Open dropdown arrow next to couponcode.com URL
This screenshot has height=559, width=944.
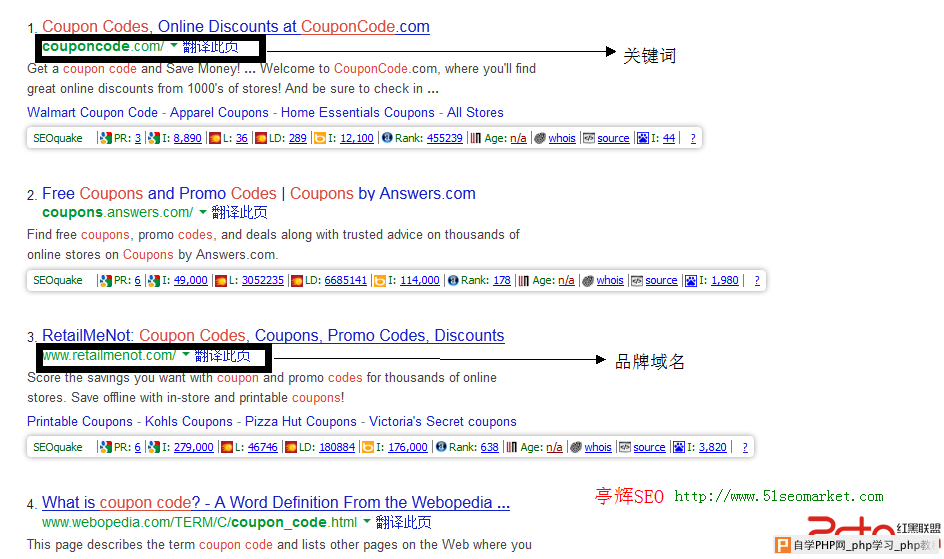tap(174, 46)
